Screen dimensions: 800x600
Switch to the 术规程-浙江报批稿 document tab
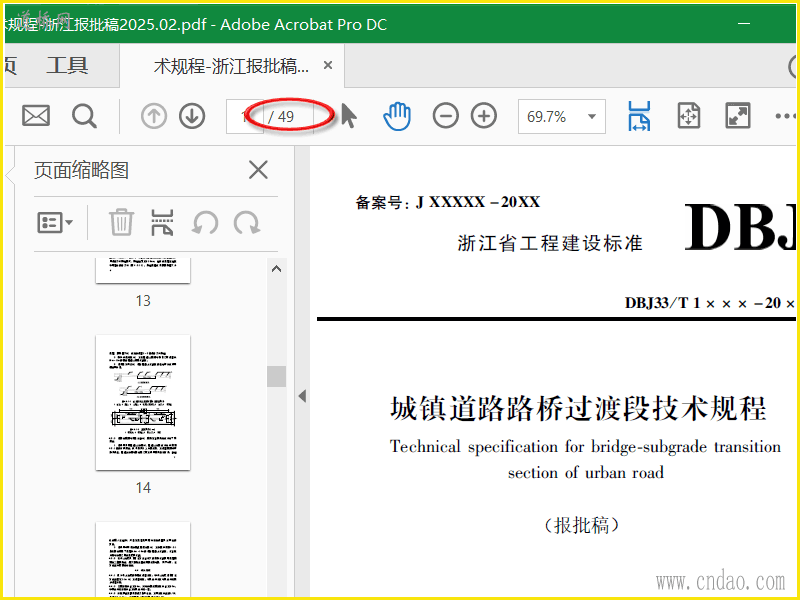click(x=231, y=66)
